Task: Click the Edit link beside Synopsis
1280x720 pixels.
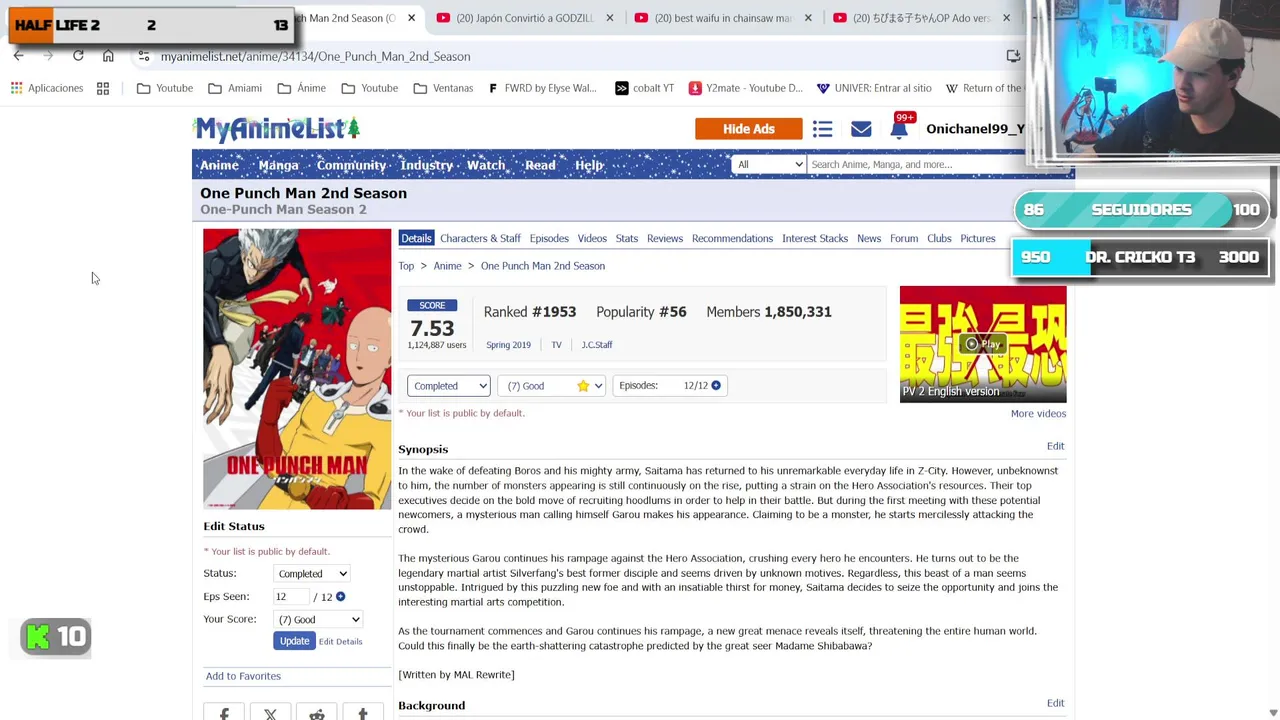Action: [1055, 446]
